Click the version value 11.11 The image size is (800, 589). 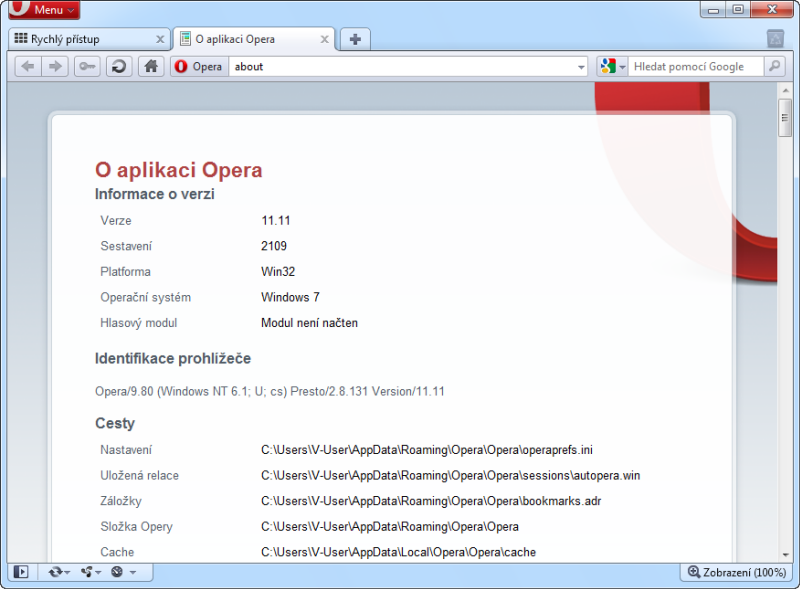pos(276,220)
